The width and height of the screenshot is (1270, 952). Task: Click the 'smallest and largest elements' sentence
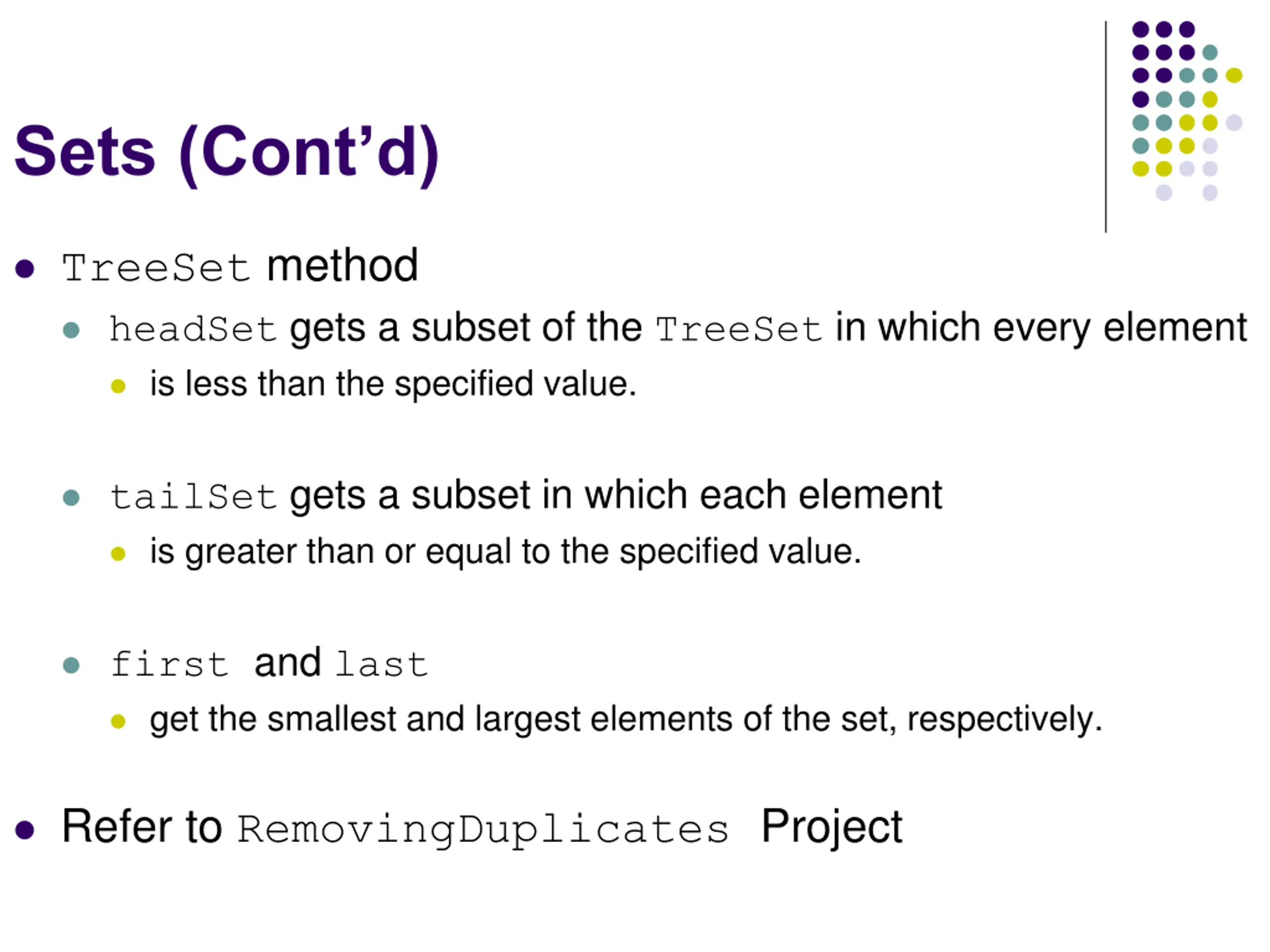pyautogui.click(x=626, y=719)
